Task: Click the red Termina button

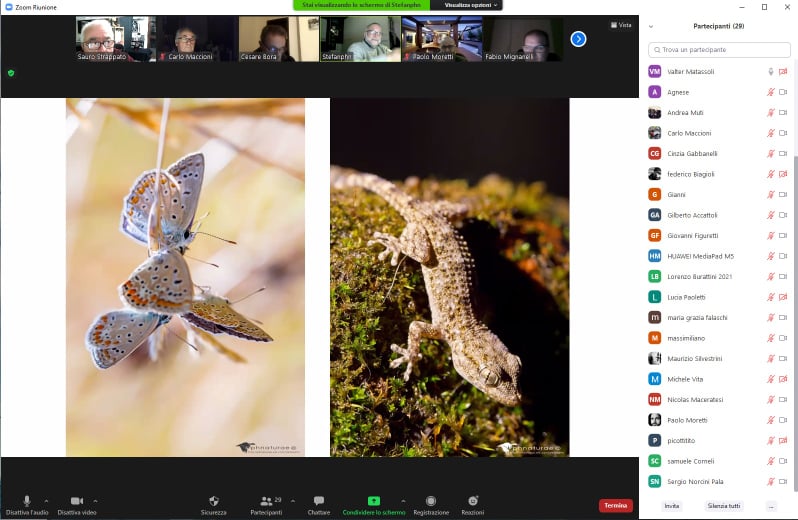Action: (615, 506)
